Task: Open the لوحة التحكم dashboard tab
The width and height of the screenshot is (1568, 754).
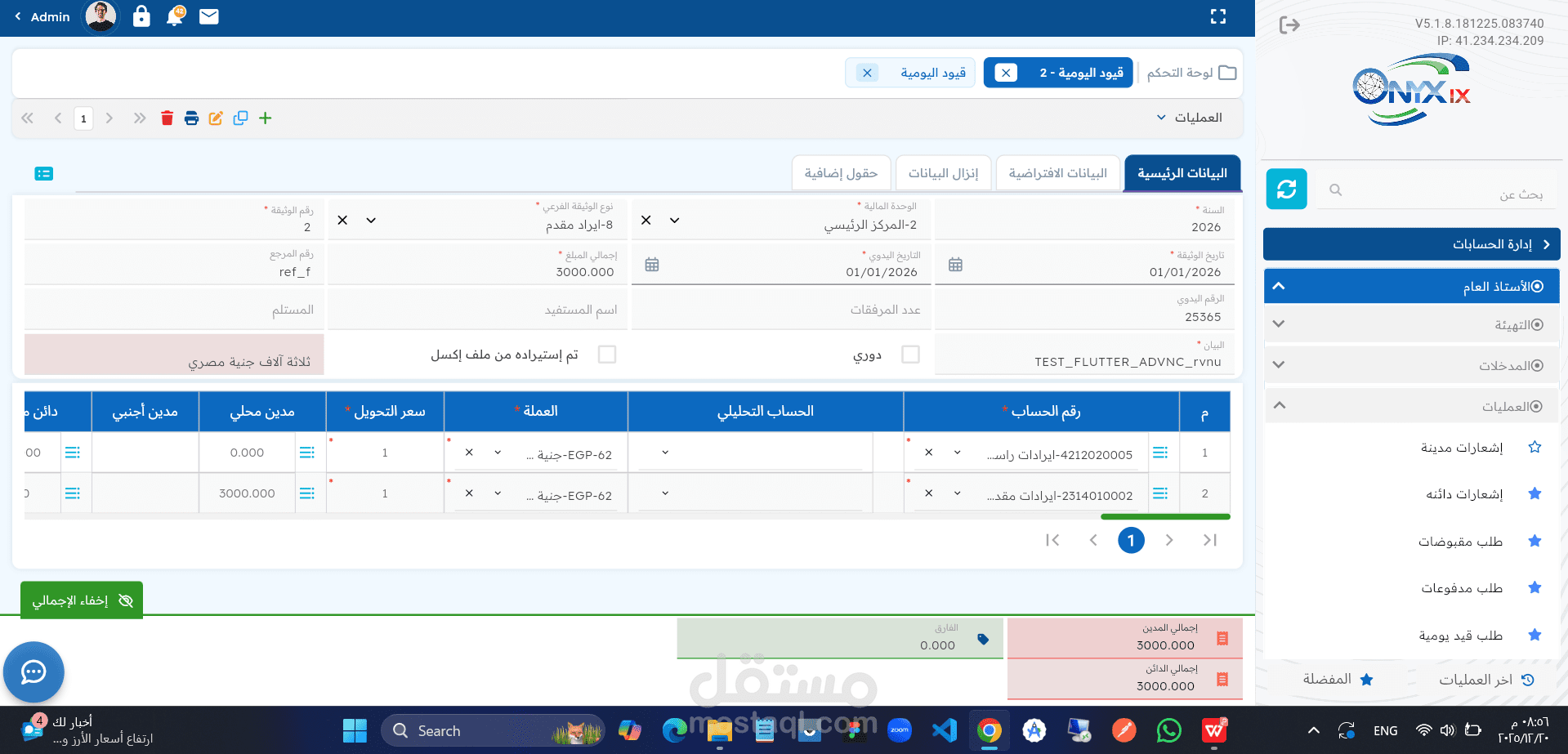Action: click(x=1191, y=73)
